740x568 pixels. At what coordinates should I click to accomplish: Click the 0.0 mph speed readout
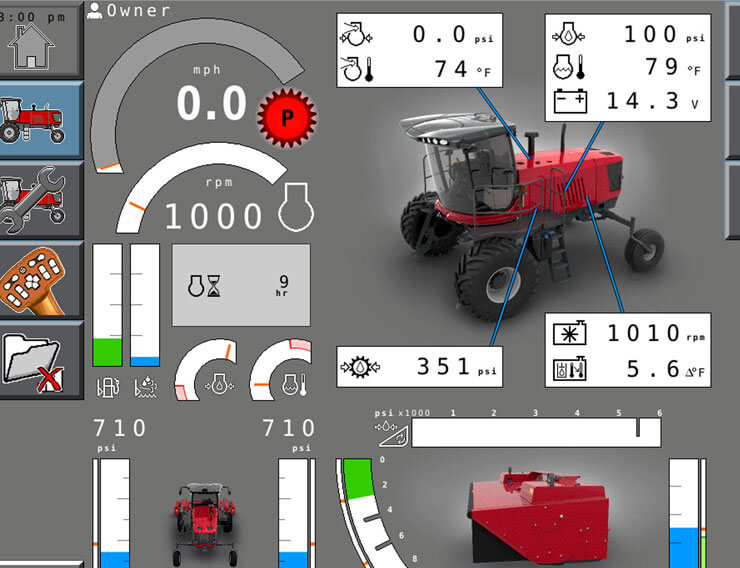coord(211,104)
